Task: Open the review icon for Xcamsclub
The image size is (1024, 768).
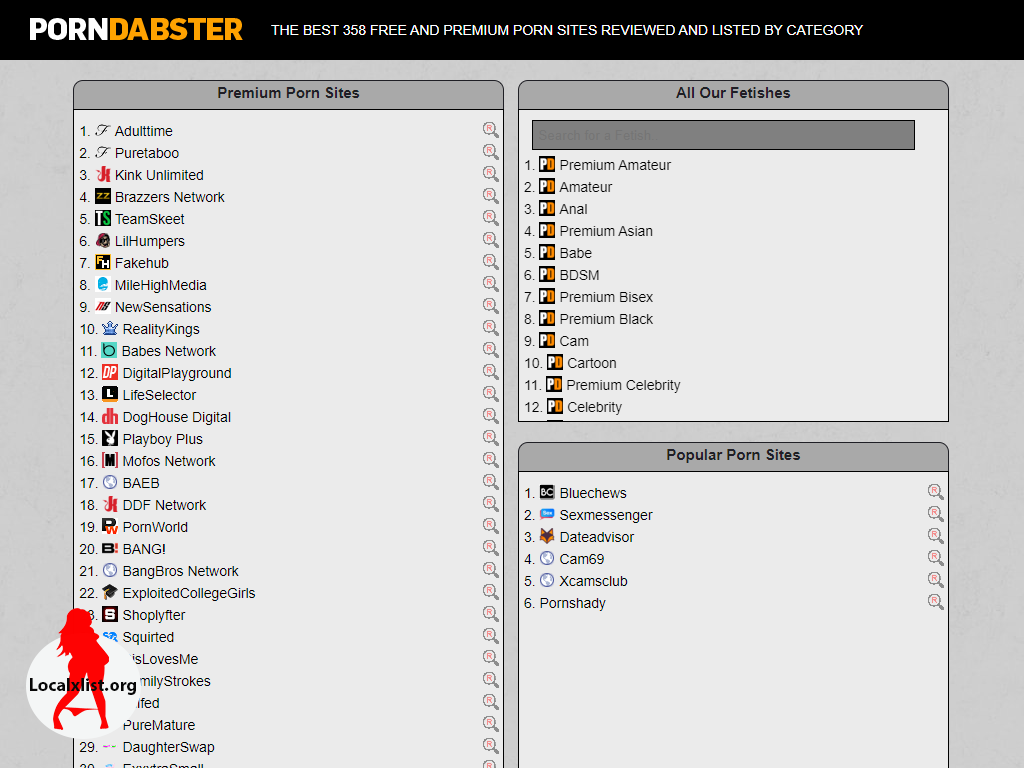Action: tap(936, 580)
